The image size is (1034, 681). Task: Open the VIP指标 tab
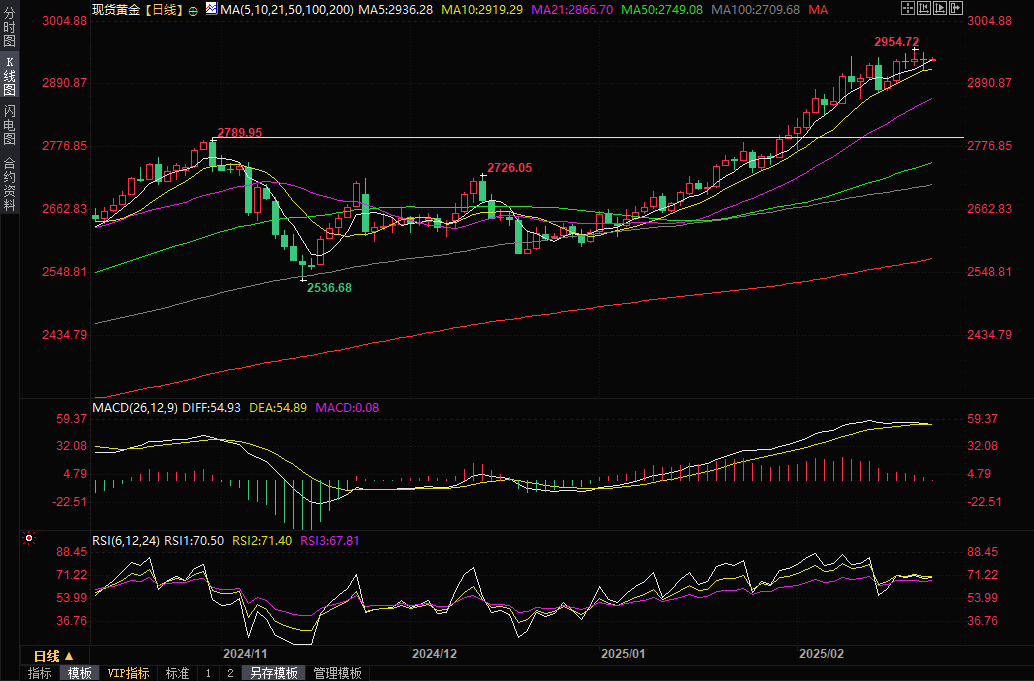tap(128, 673)
